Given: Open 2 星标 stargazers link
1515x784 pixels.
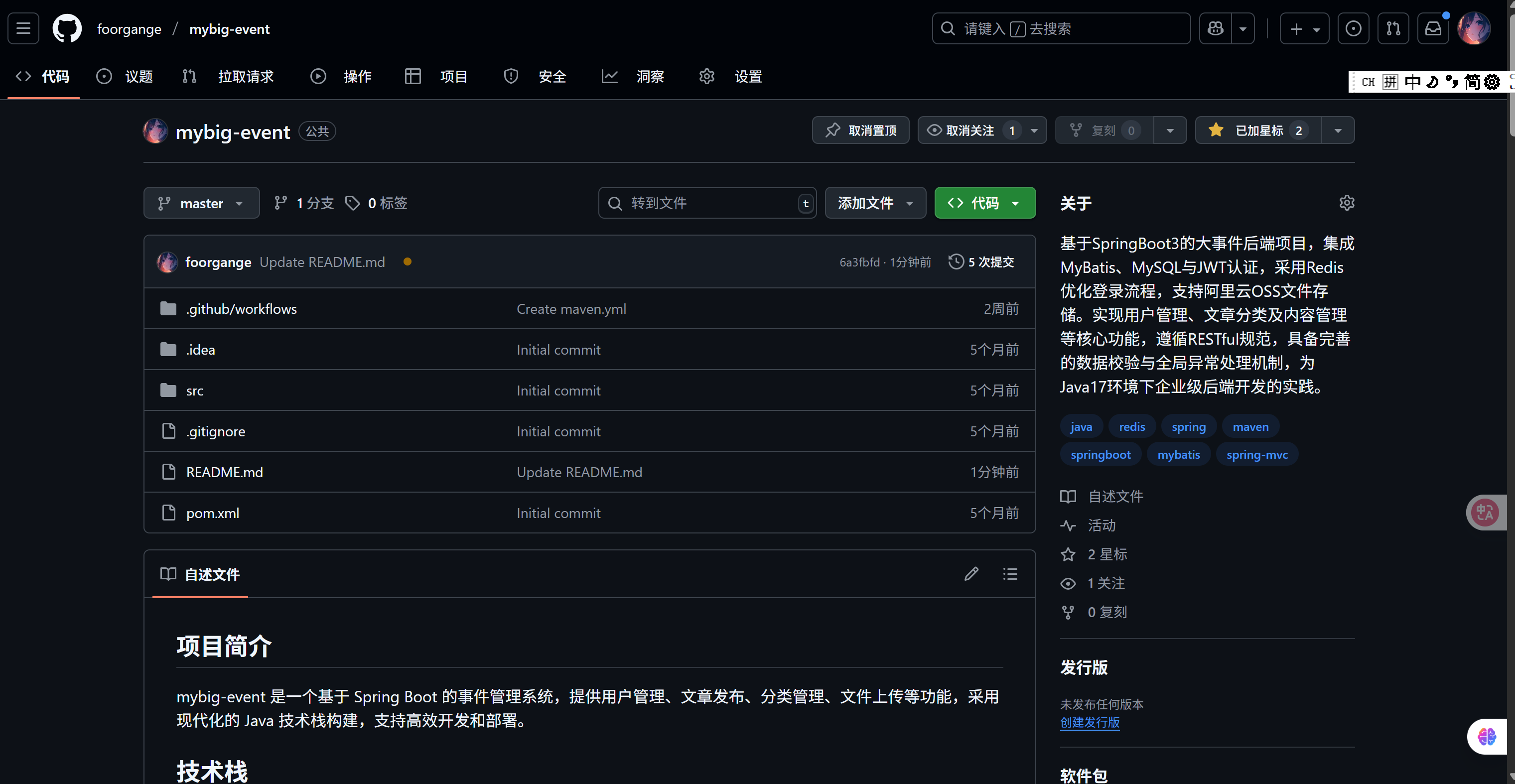Looking at the screenshot, I should pyautogui.click(x=1094, y=554).
